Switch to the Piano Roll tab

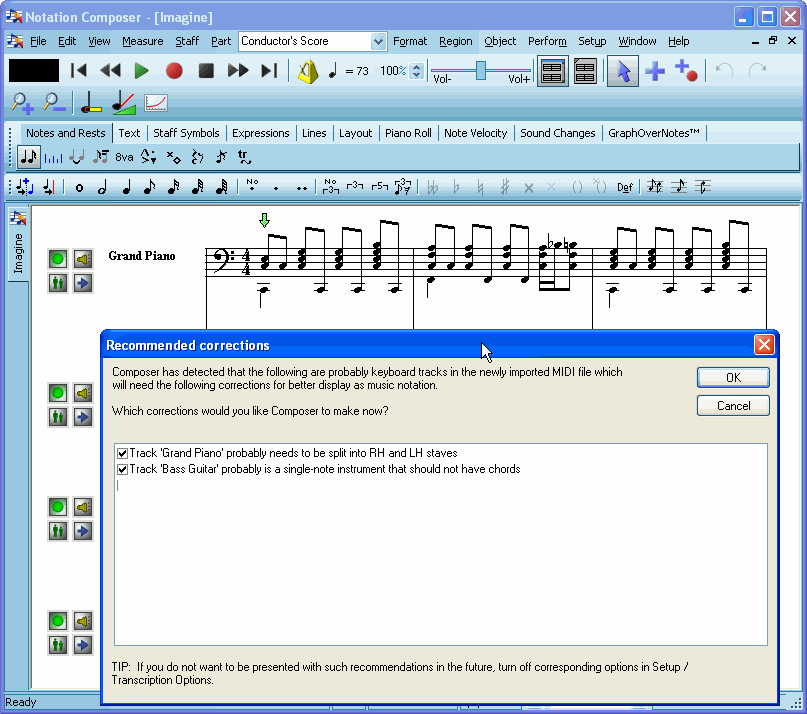[408, 133]
